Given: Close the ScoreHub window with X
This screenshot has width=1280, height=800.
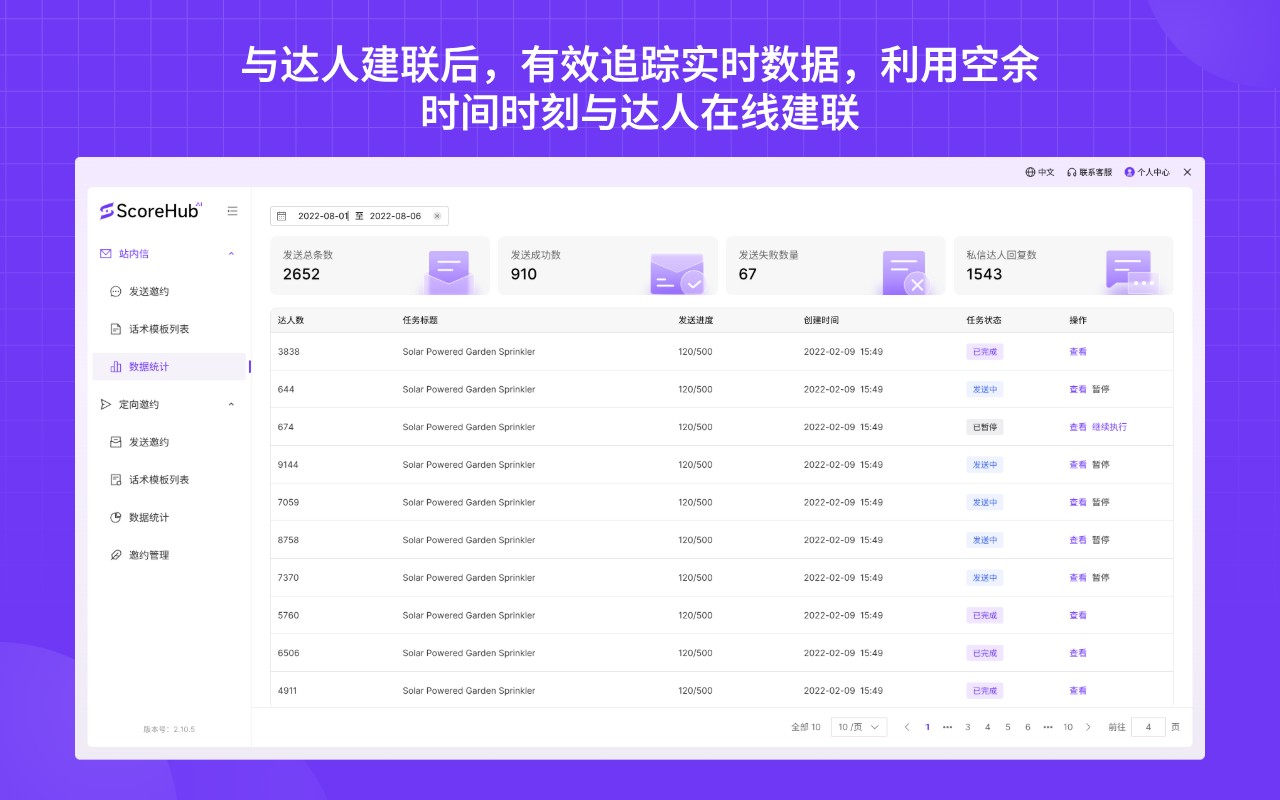Looking at the screenshot, I should tap(1187, 172).
